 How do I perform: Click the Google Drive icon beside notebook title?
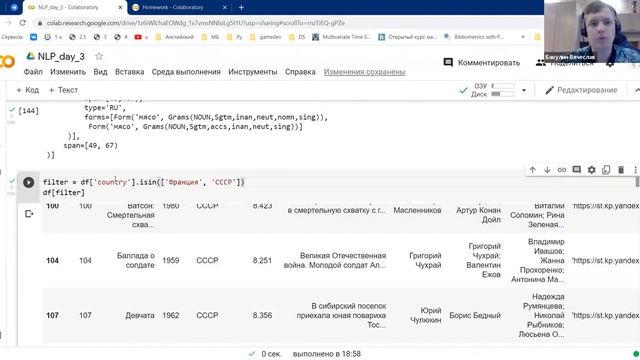[x=31, y=56]
